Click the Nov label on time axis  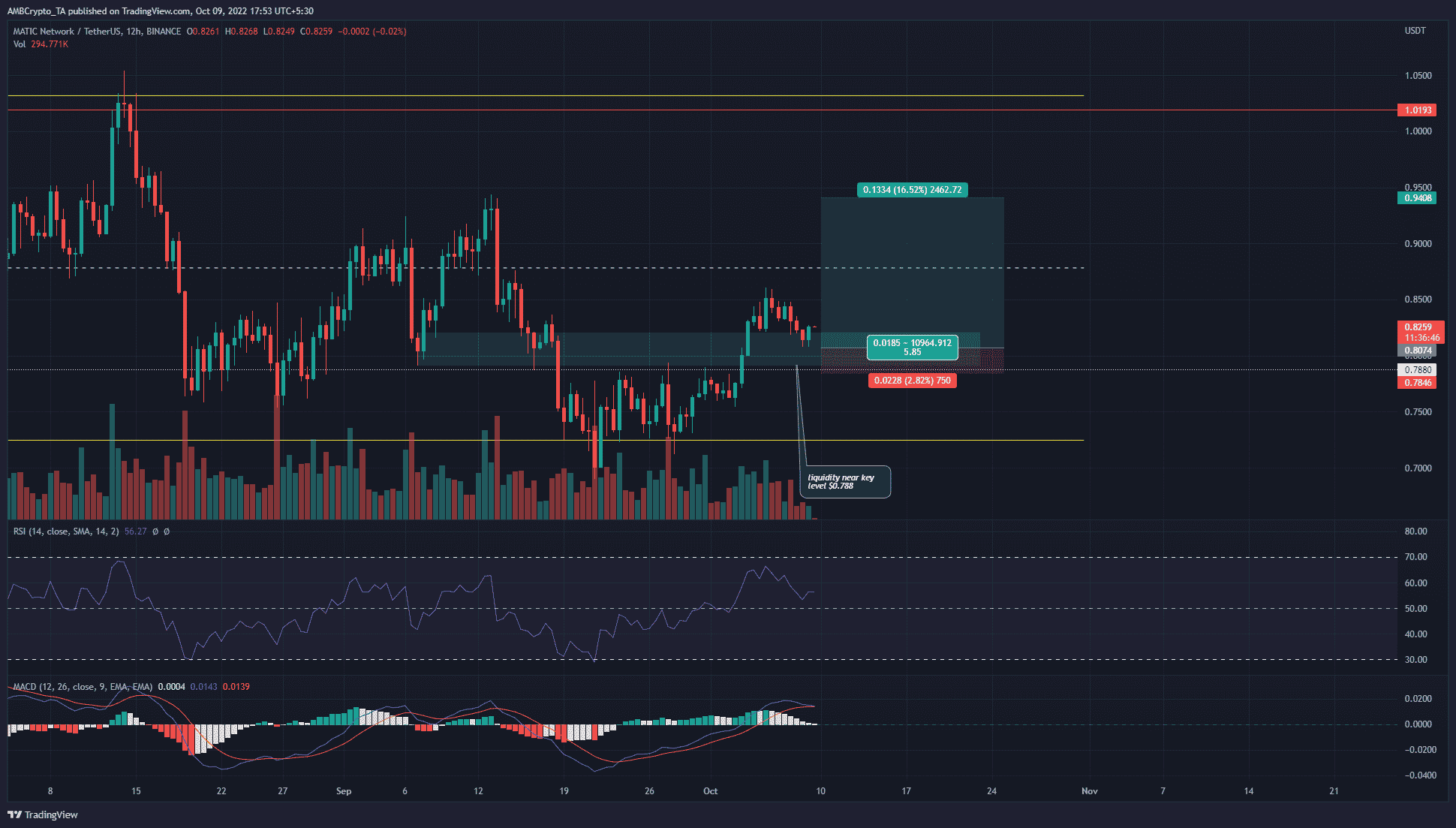coord(1089,791)
